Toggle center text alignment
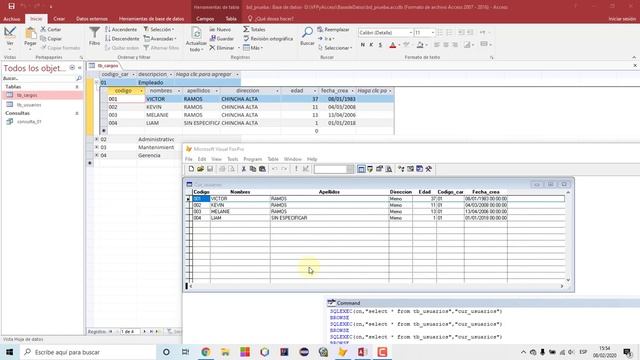Viewport: 640px width, 360px height. pyautogui.click(x=446, y=45)
